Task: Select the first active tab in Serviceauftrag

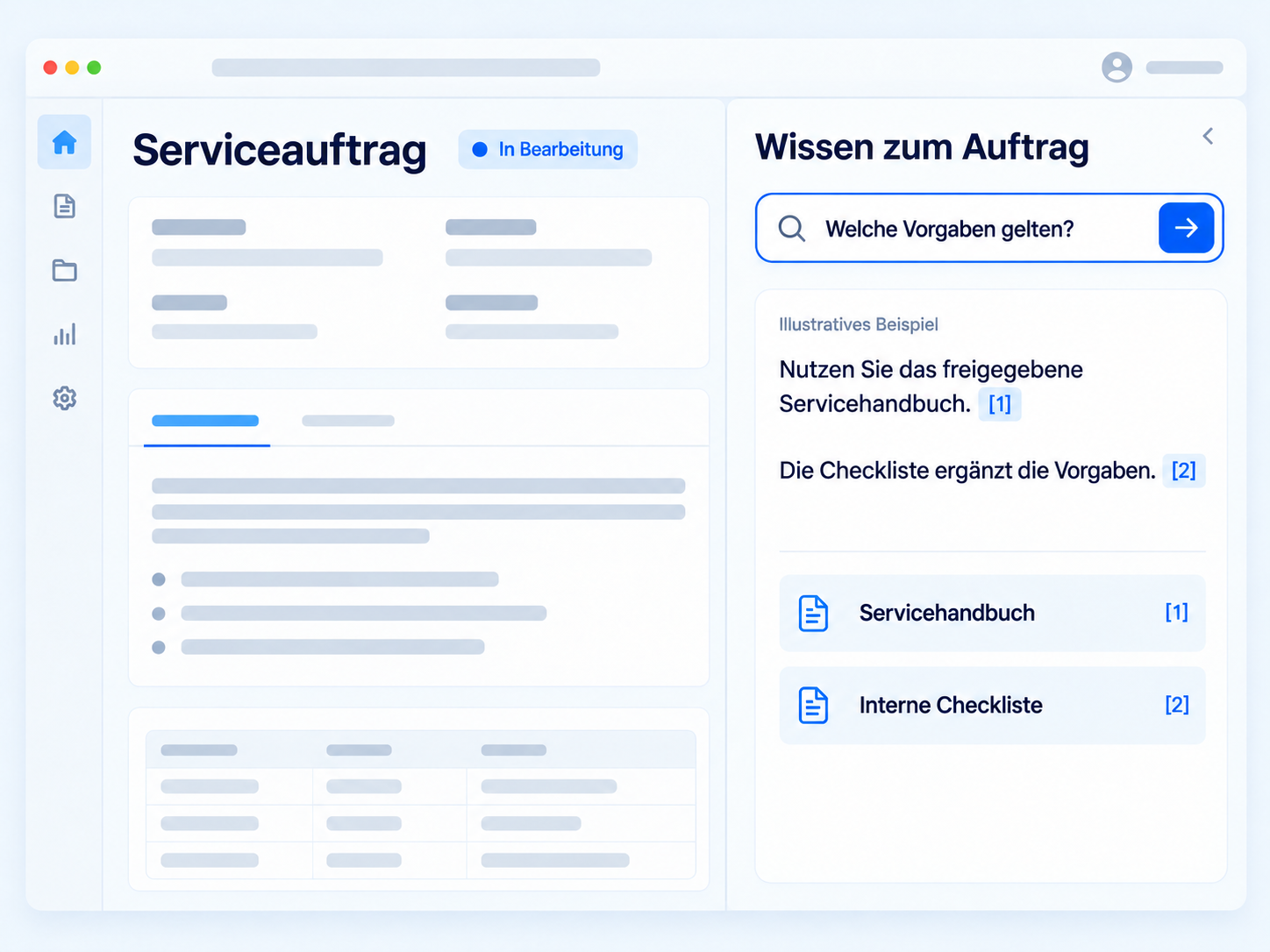Action: tap(206, 421)
